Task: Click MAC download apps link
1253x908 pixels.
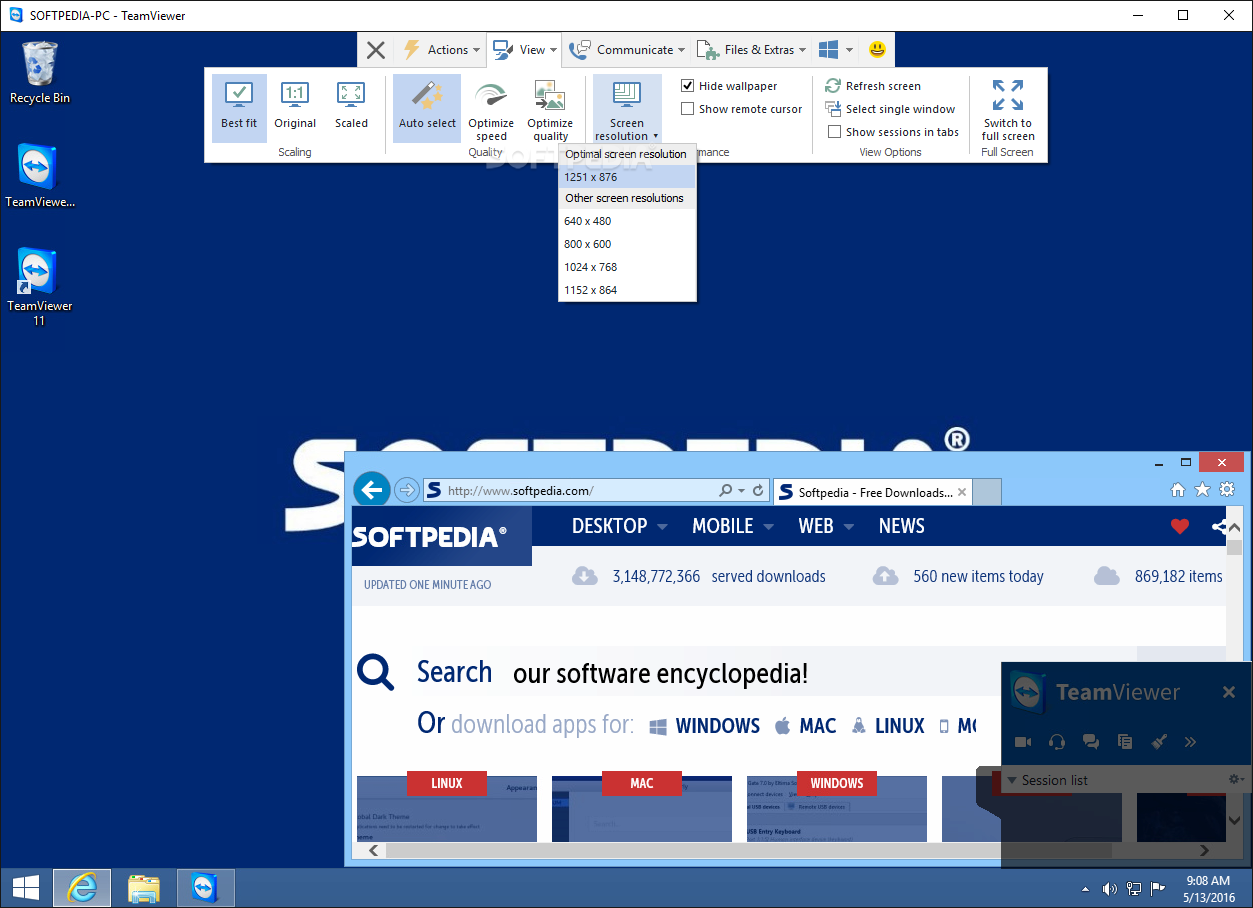Action: [805, 726]
